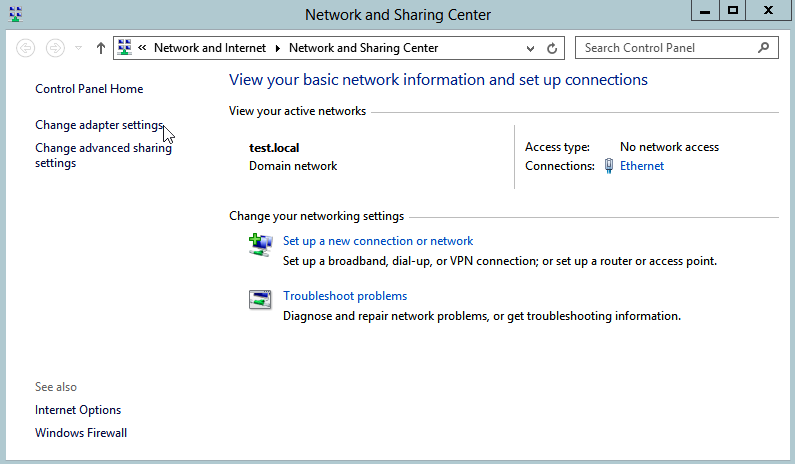Open the Ethernet connection status link
The width and height of the screenshot is (795, 464).
click(x=642, y=166)
